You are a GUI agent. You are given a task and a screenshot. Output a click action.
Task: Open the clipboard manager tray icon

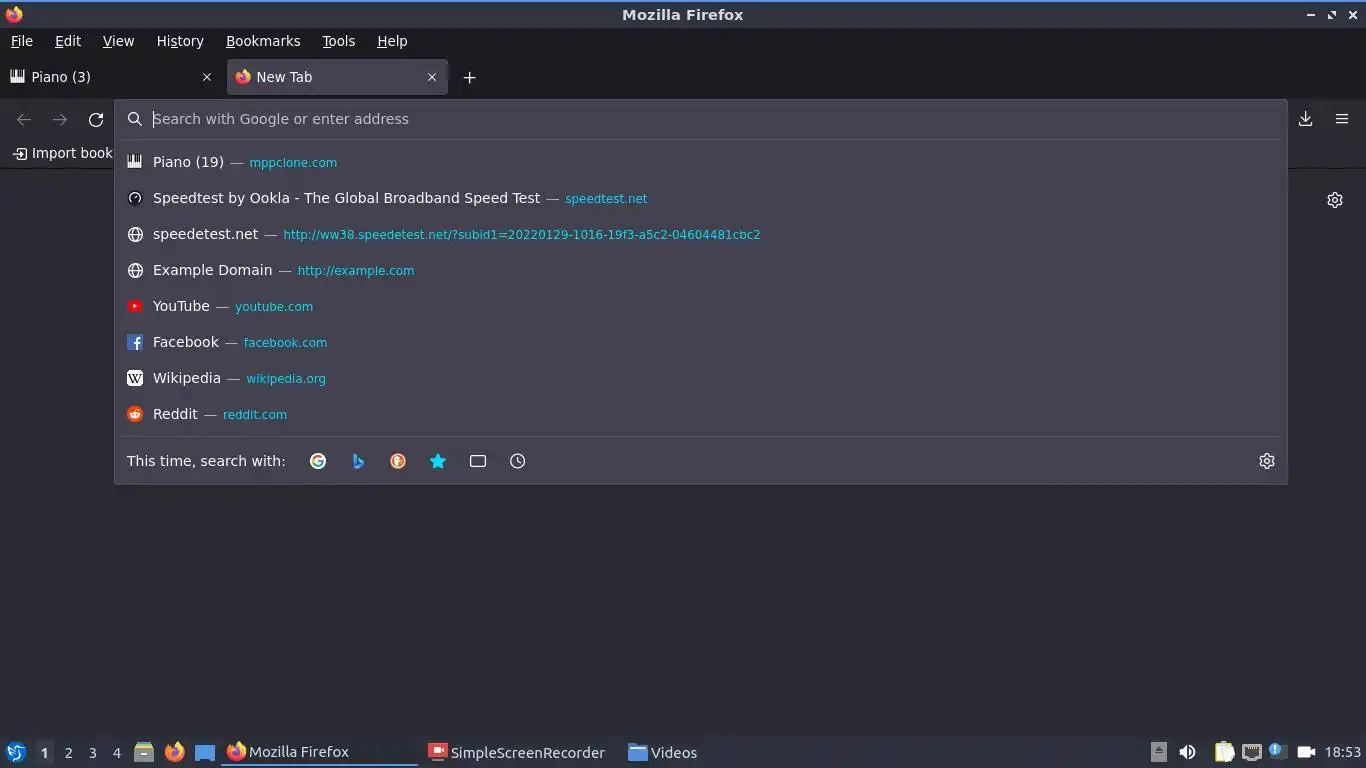coord(1224,752)
